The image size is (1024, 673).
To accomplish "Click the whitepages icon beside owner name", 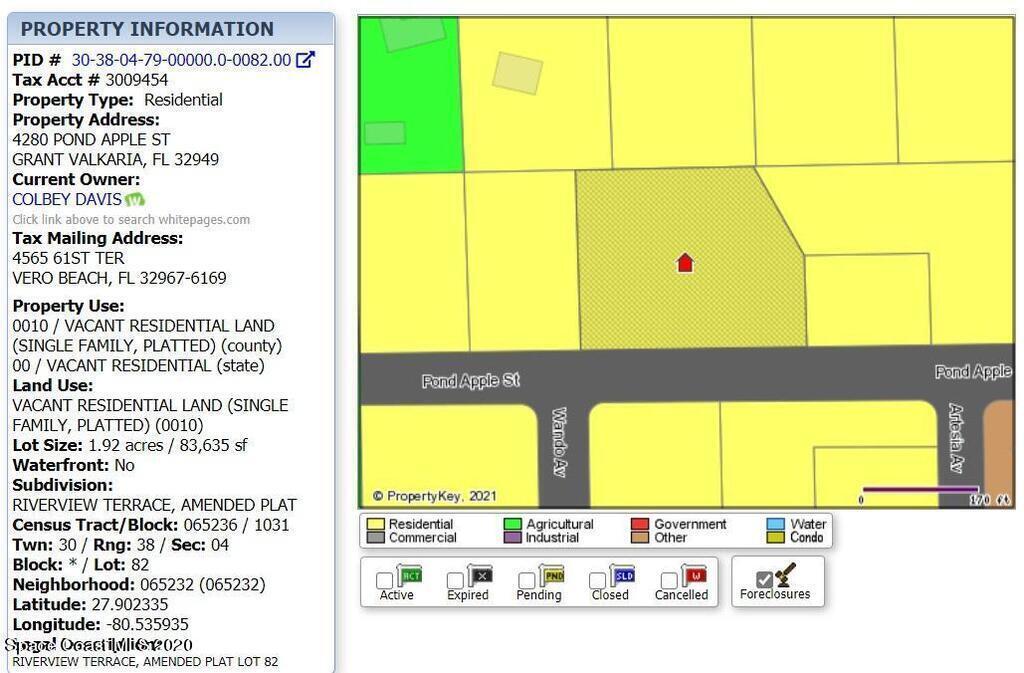I will (x=135, y=200).
